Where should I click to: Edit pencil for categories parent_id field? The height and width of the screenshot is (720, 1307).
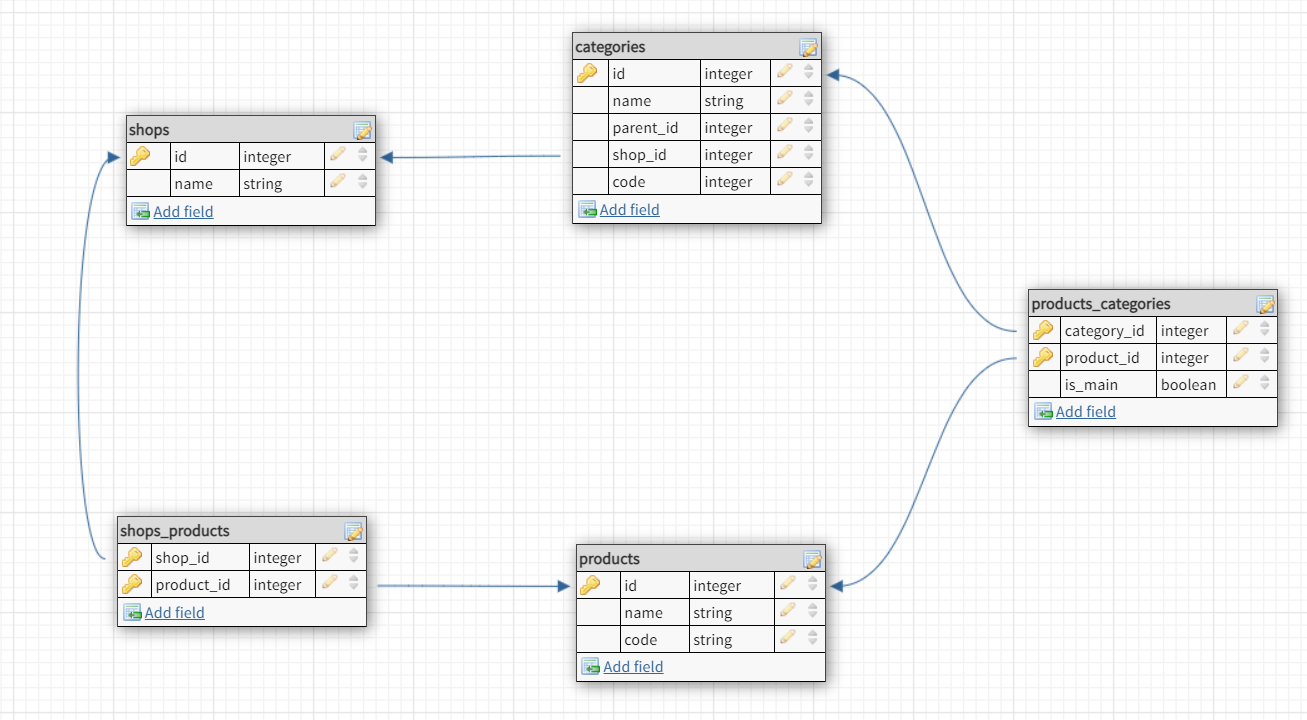point(785,127)
